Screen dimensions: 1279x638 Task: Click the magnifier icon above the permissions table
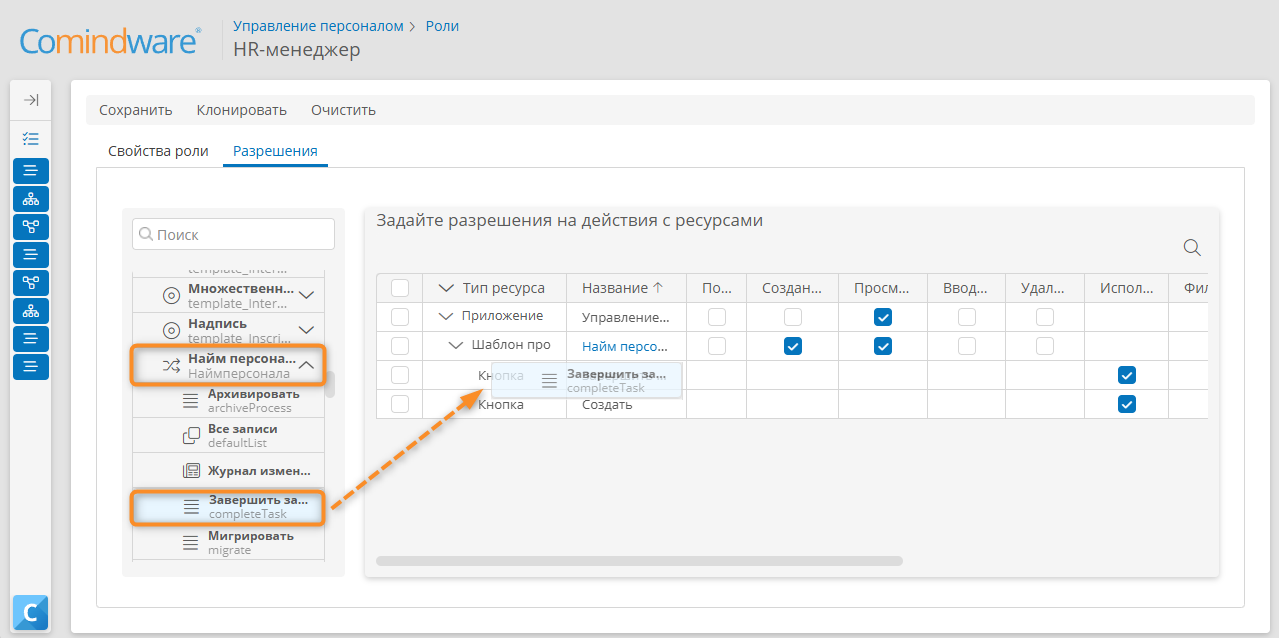(1192, 247)
